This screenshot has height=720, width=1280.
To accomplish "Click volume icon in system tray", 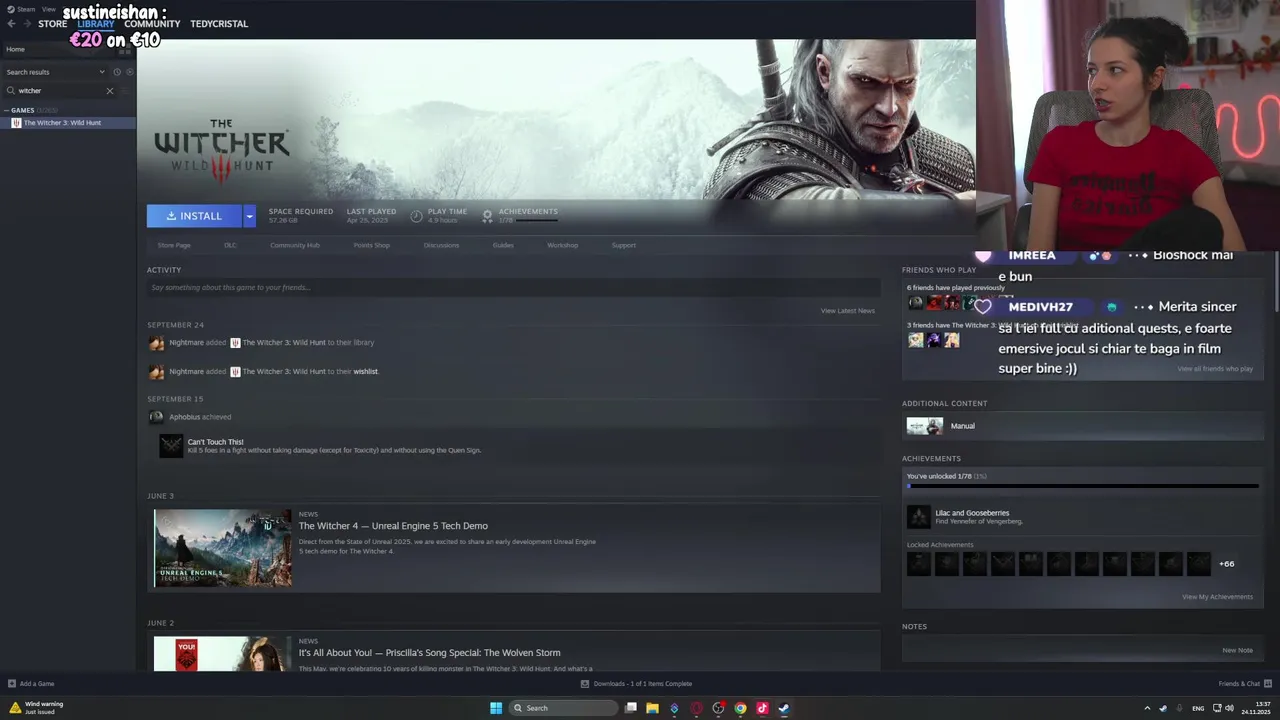I will pyautogui.click(x=1229, y=708).
